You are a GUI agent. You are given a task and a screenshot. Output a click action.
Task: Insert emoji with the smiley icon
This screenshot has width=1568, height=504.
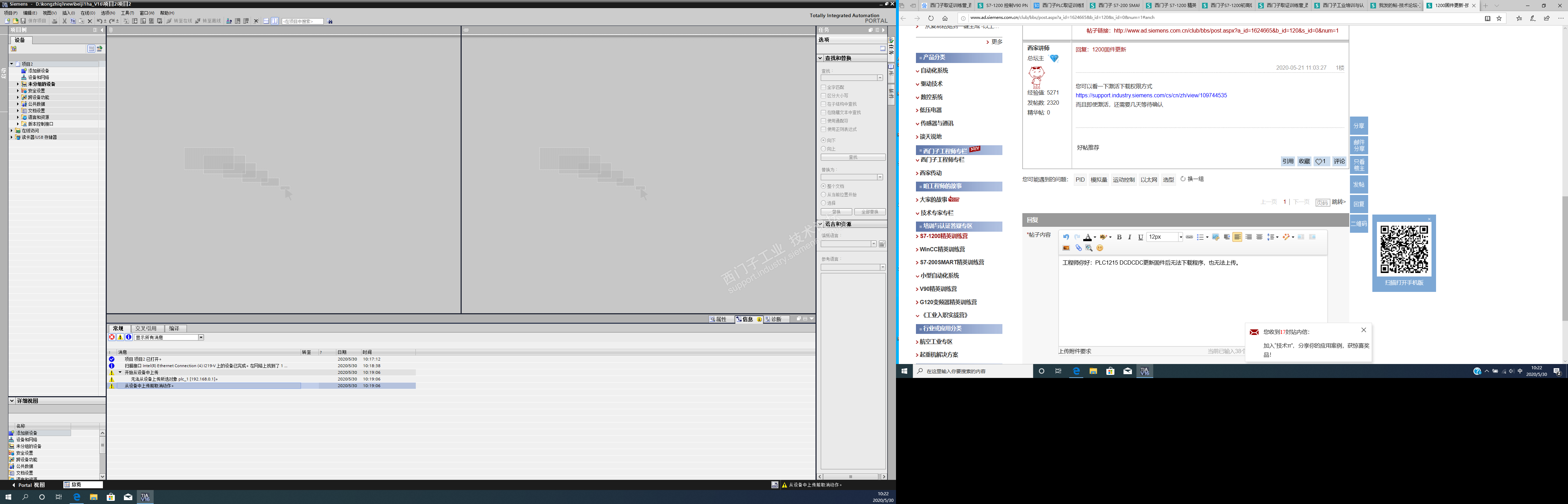click(1099, 248)
